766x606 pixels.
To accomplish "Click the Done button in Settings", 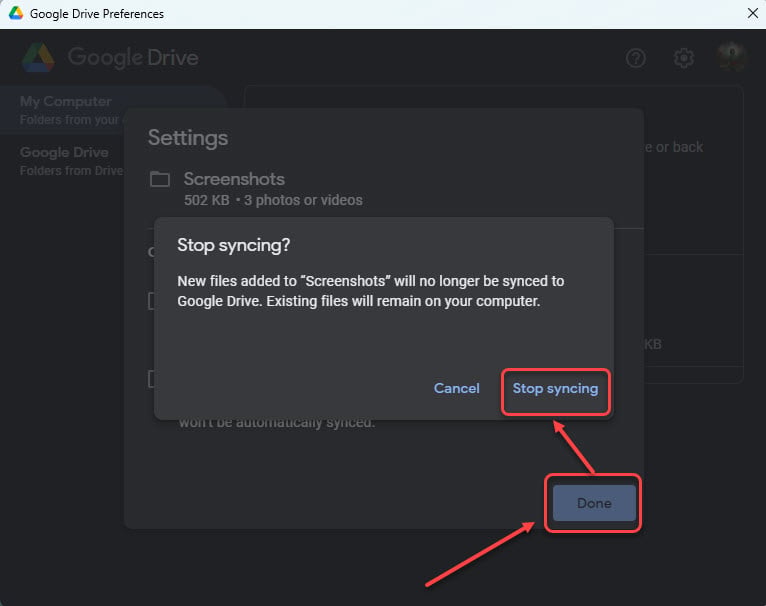I will (x=594, y=503).
